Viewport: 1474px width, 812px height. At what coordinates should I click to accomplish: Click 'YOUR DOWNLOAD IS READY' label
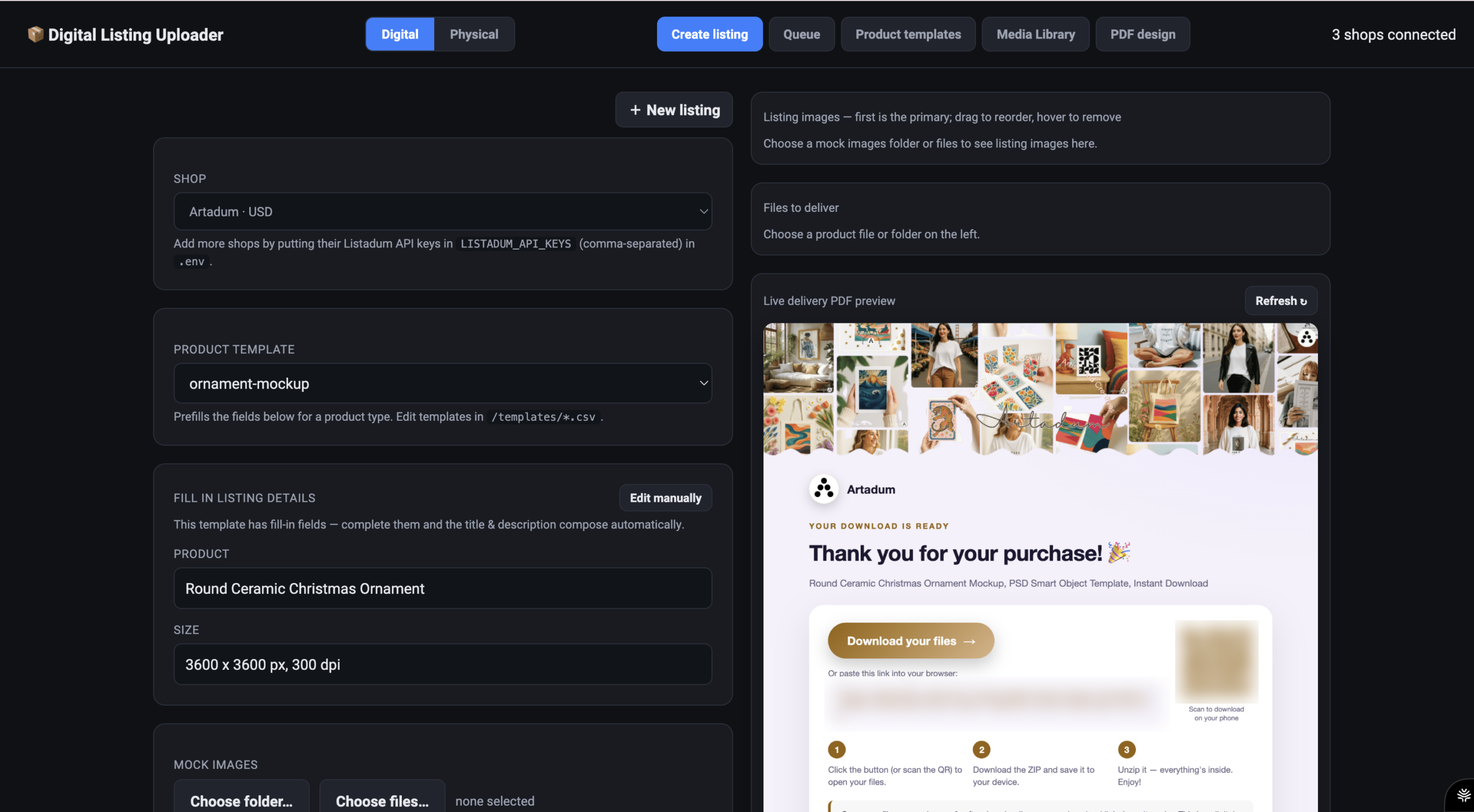click(x=879, y=526)
